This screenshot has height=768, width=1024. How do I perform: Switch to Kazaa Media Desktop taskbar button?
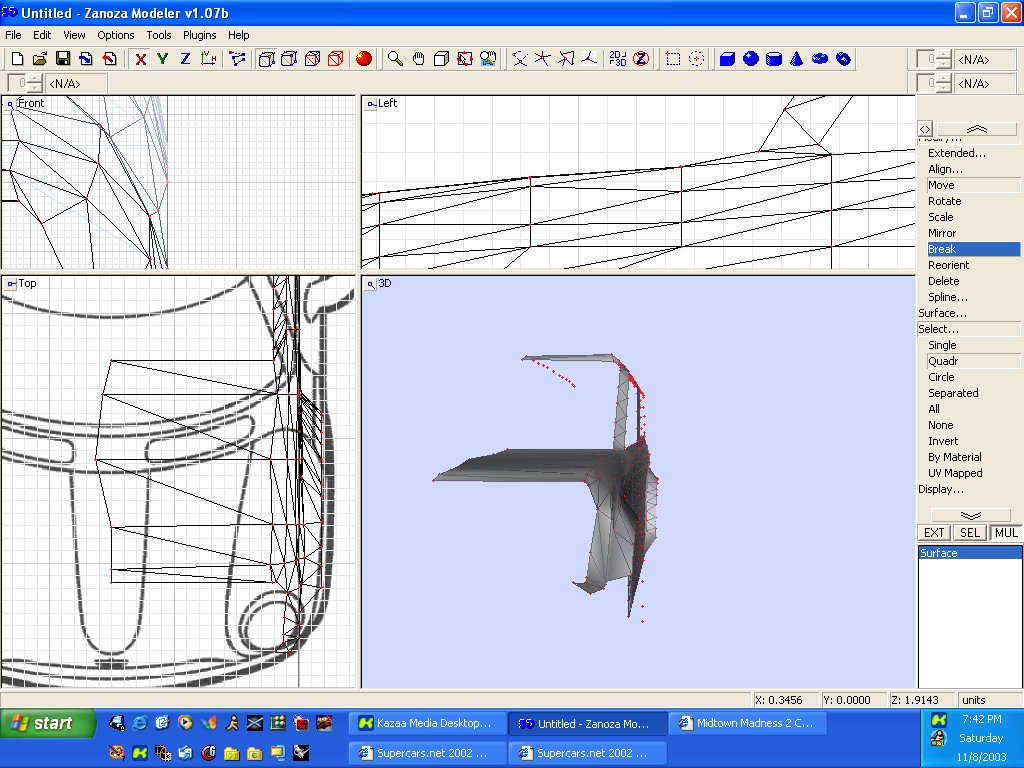click(427, 723)
